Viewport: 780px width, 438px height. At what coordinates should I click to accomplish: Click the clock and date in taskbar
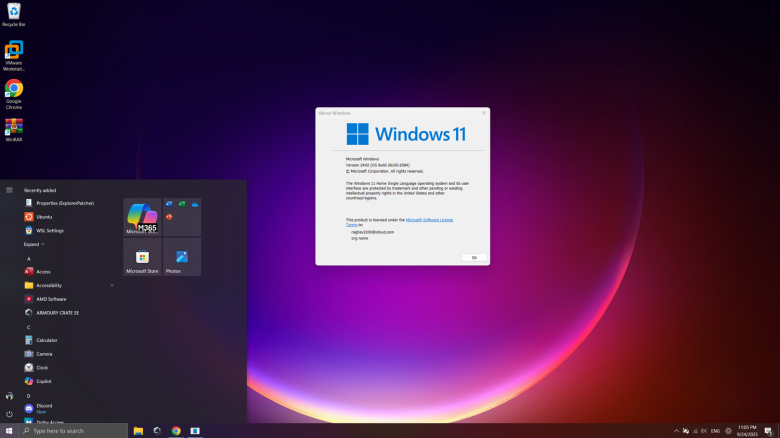click(746, 431)
